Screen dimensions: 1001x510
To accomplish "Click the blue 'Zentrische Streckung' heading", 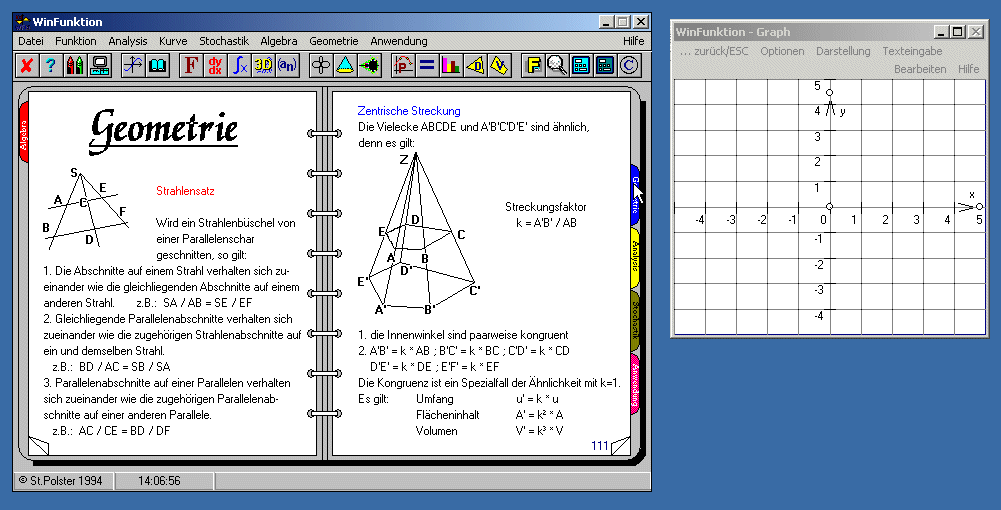I will (x=409, y=111).
